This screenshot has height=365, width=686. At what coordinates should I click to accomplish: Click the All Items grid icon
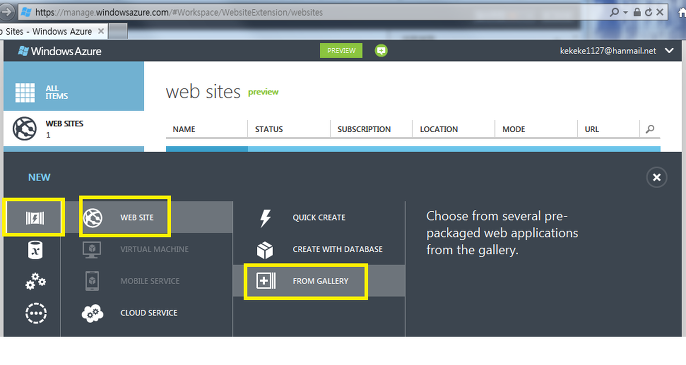point(25,92)
